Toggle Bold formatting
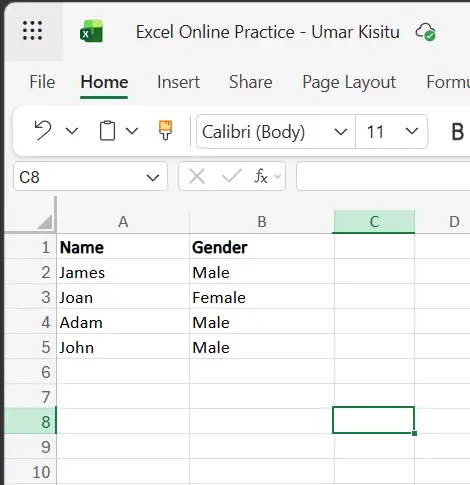This screenshot has height=485, width=470. point(457,132)
